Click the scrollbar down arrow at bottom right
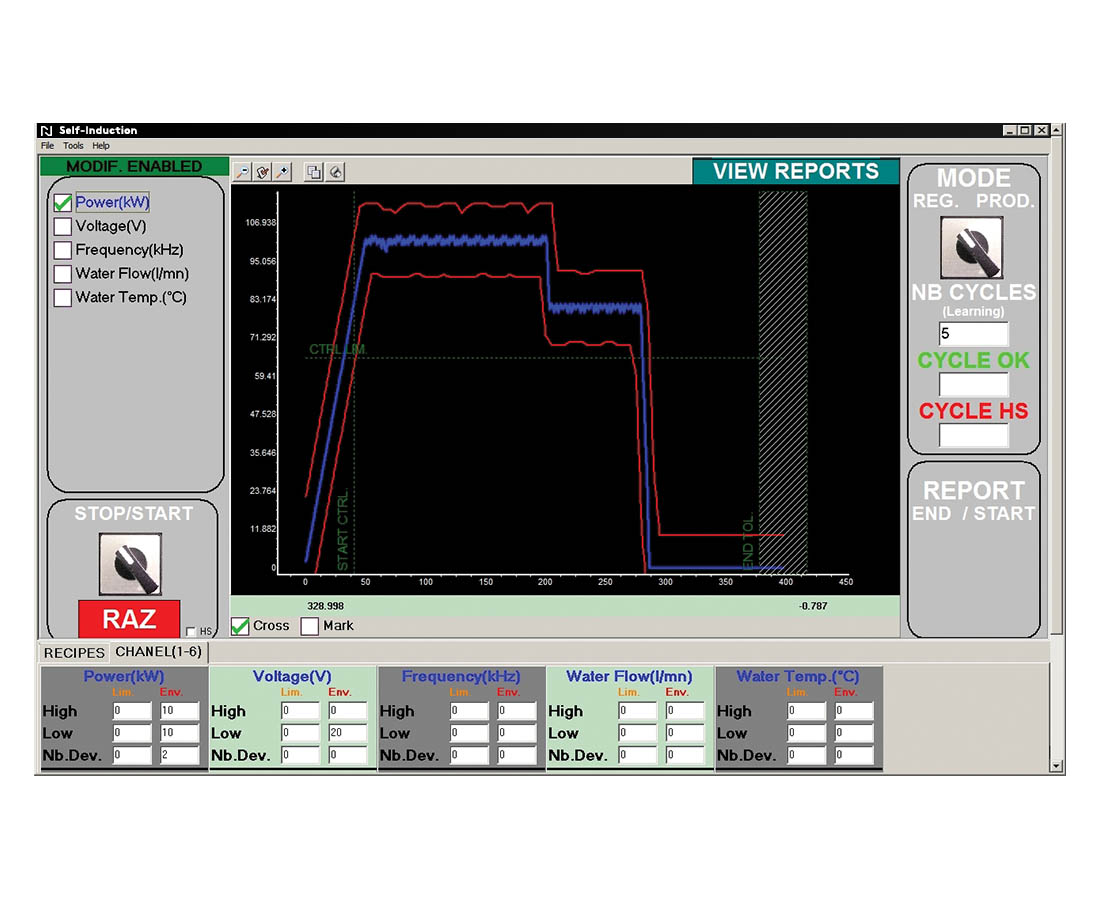The height and width of the screenshot is (900, 1100). coord(1057,766)
